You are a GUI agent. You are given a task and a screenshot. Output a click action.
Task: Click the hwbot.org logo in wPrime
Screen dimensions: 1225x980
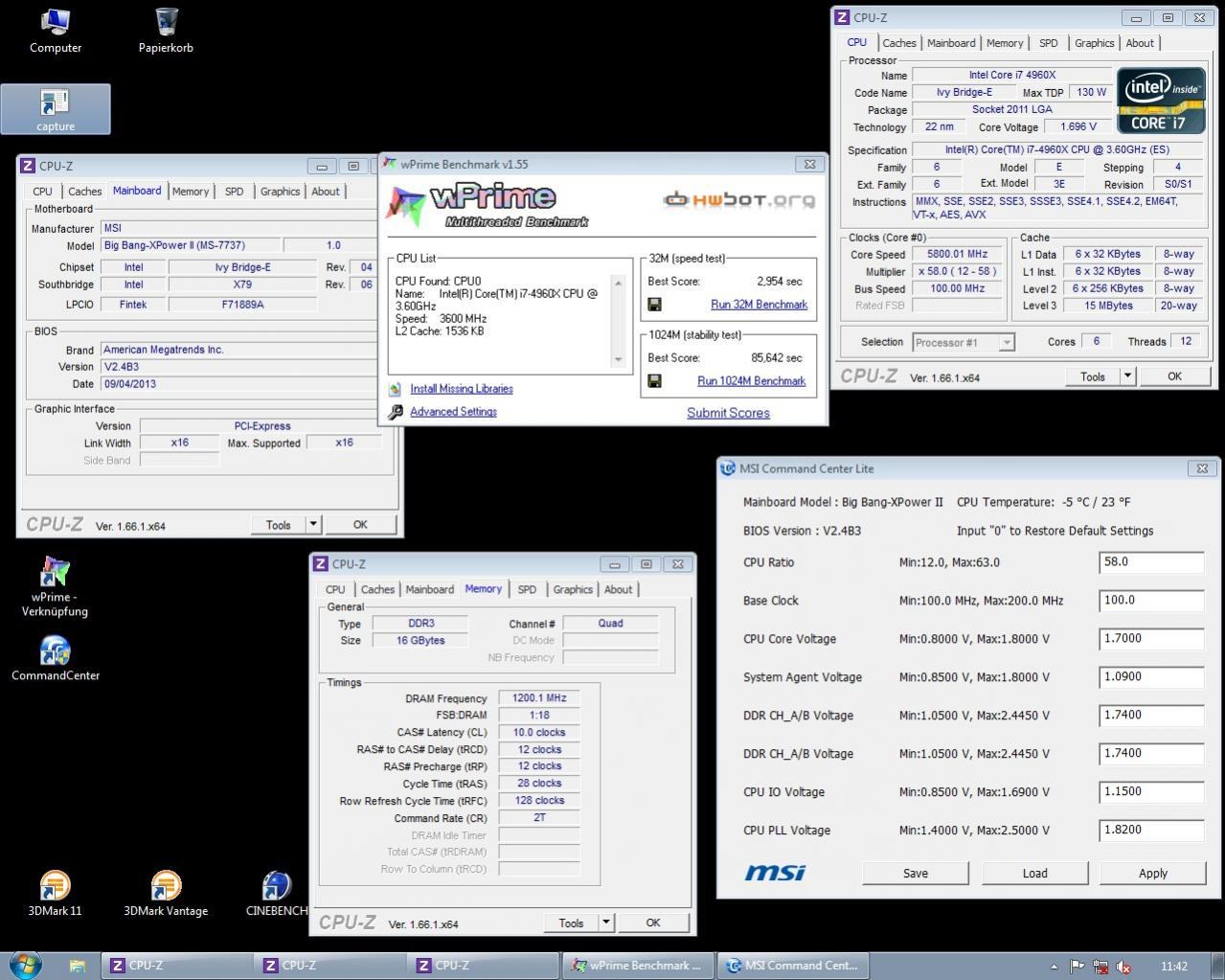click(x=738, y=200)
